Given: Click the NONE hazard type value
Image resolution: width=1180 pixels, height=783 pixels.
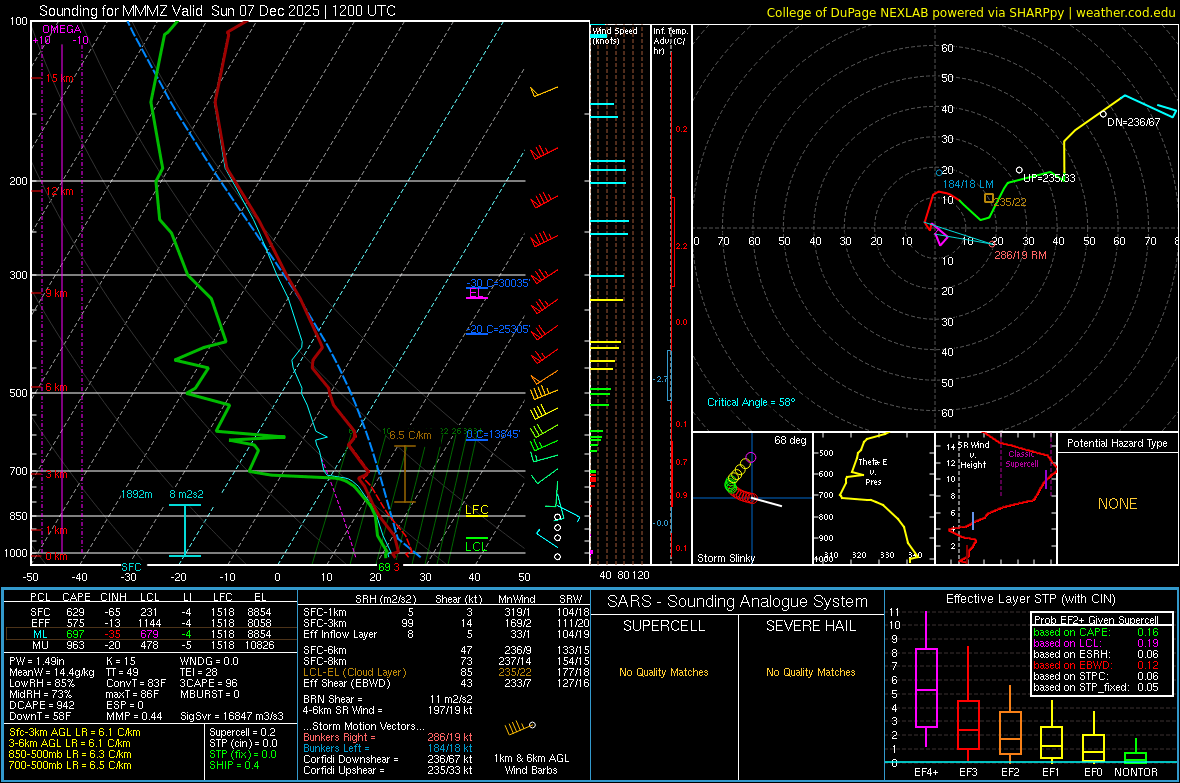Looking at the screenshot, I should pyautogui.click(x=1117, y=504).
